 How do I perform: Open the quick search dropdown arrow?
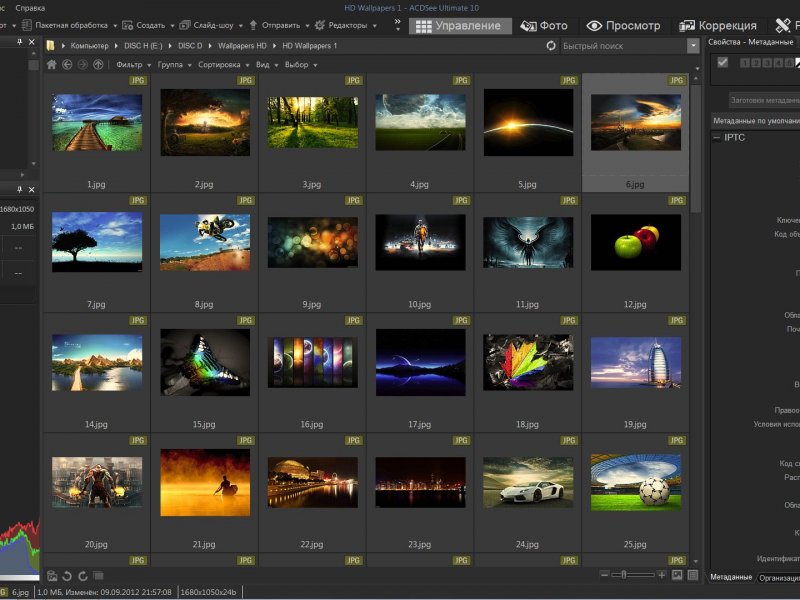tap(693, 46)
